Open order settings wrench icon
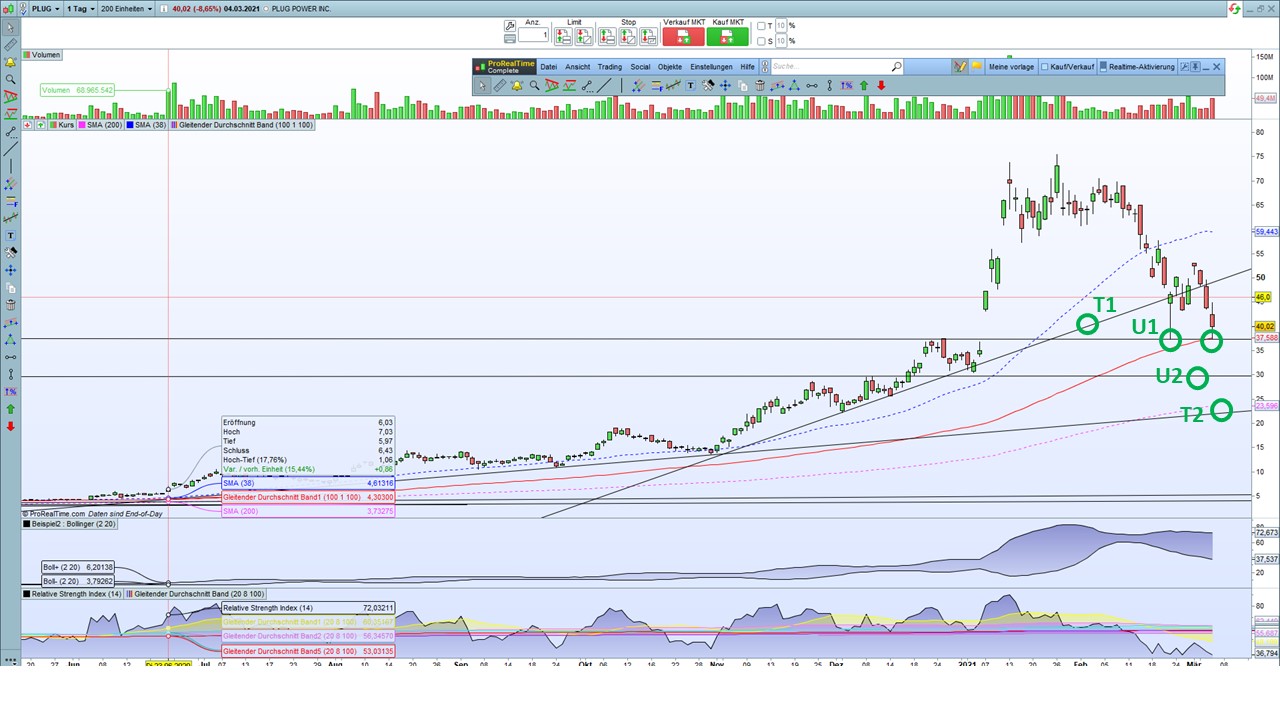The image size is (1280, 720). tap(510, 26)
